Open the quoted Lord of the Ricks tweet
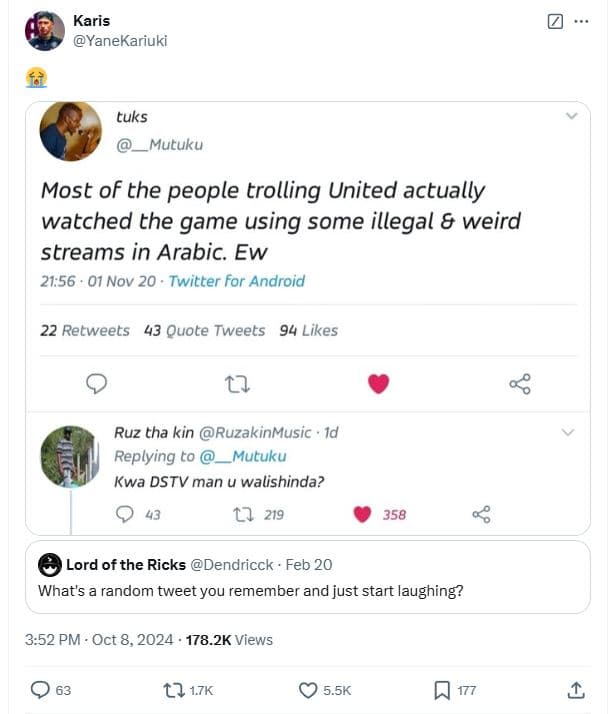This screenshot has width=612, height=714. [x=309, y=576]
